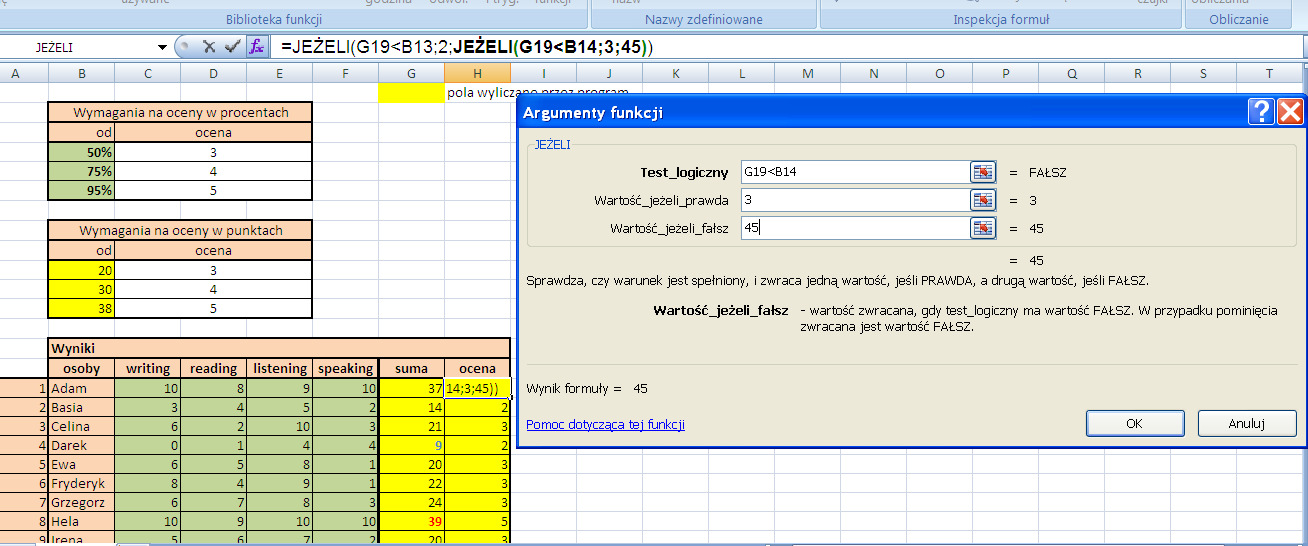Click the help question mark in Argumenty funkcji
This screenshot has height=546, width=1308.
(x=1262, y=112)
